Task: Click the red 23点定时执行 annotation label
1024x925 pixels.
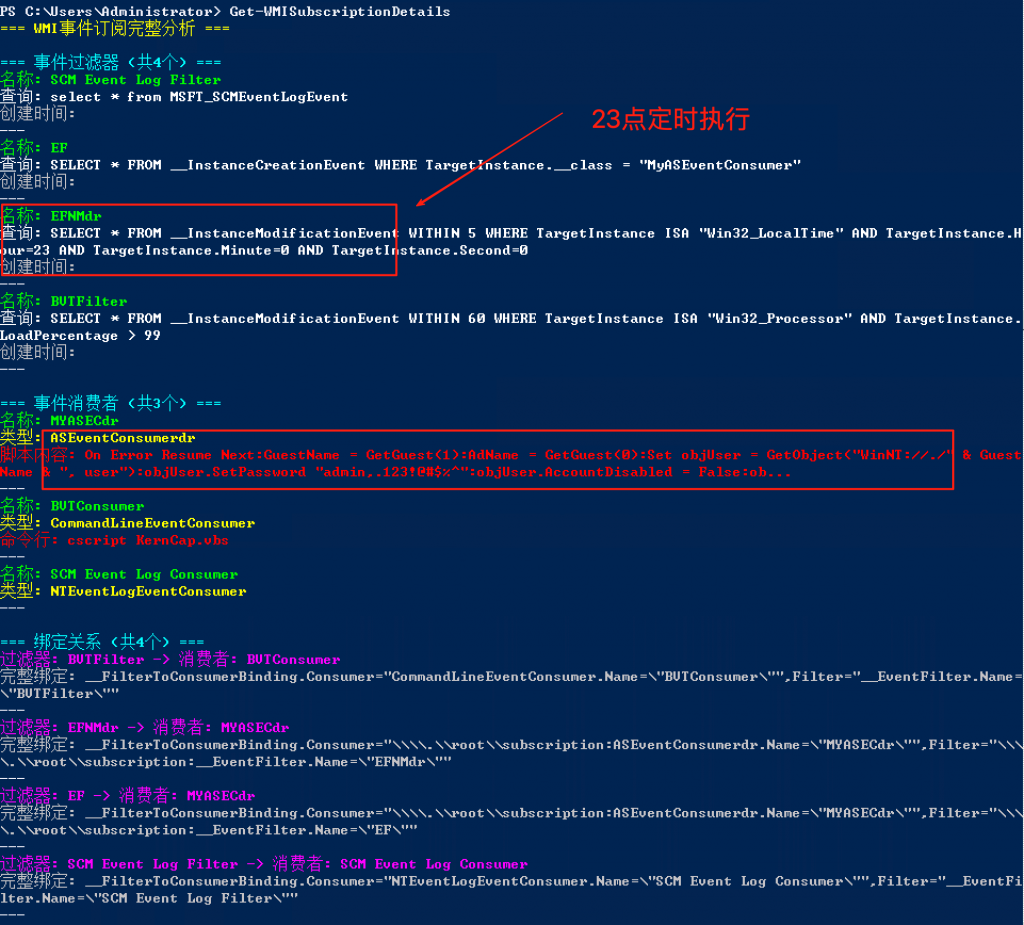Action: 670,120
